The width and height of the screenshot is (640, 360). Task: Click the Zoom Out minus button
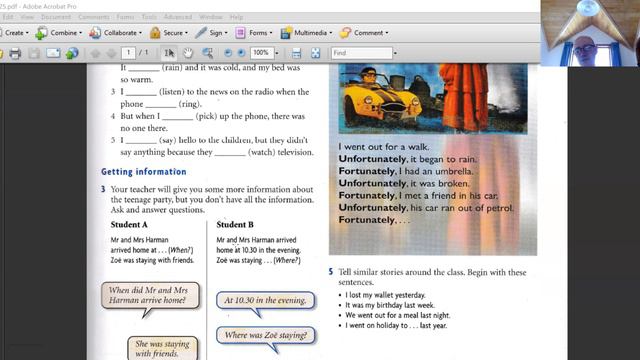click(x=228, y=53)
